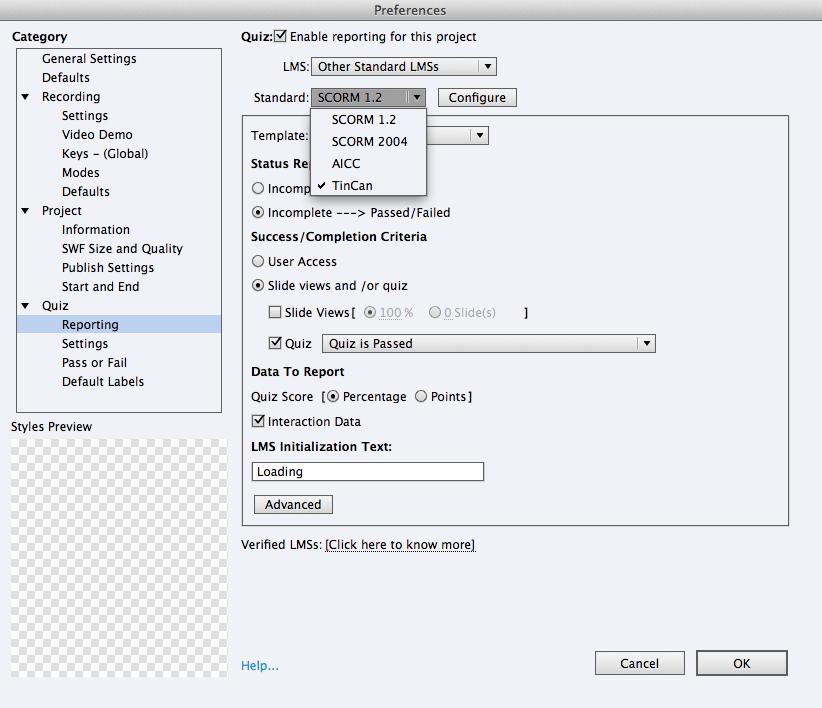Enable the Slide Views checkbox
822x708 pixels.
coord(275,312)
